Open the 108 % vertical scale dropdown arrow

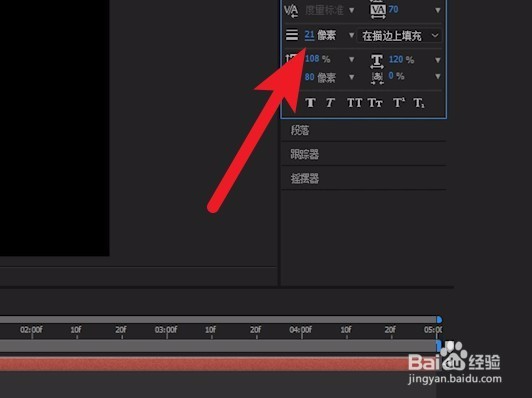352,59
